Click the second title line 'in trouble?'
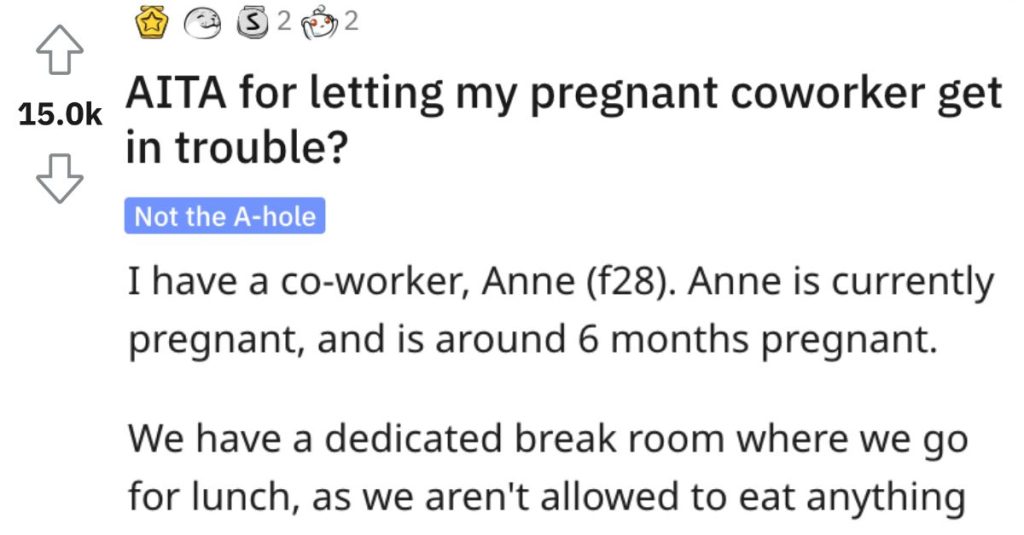Screen dimensions: 1024x535 point(236,146)
